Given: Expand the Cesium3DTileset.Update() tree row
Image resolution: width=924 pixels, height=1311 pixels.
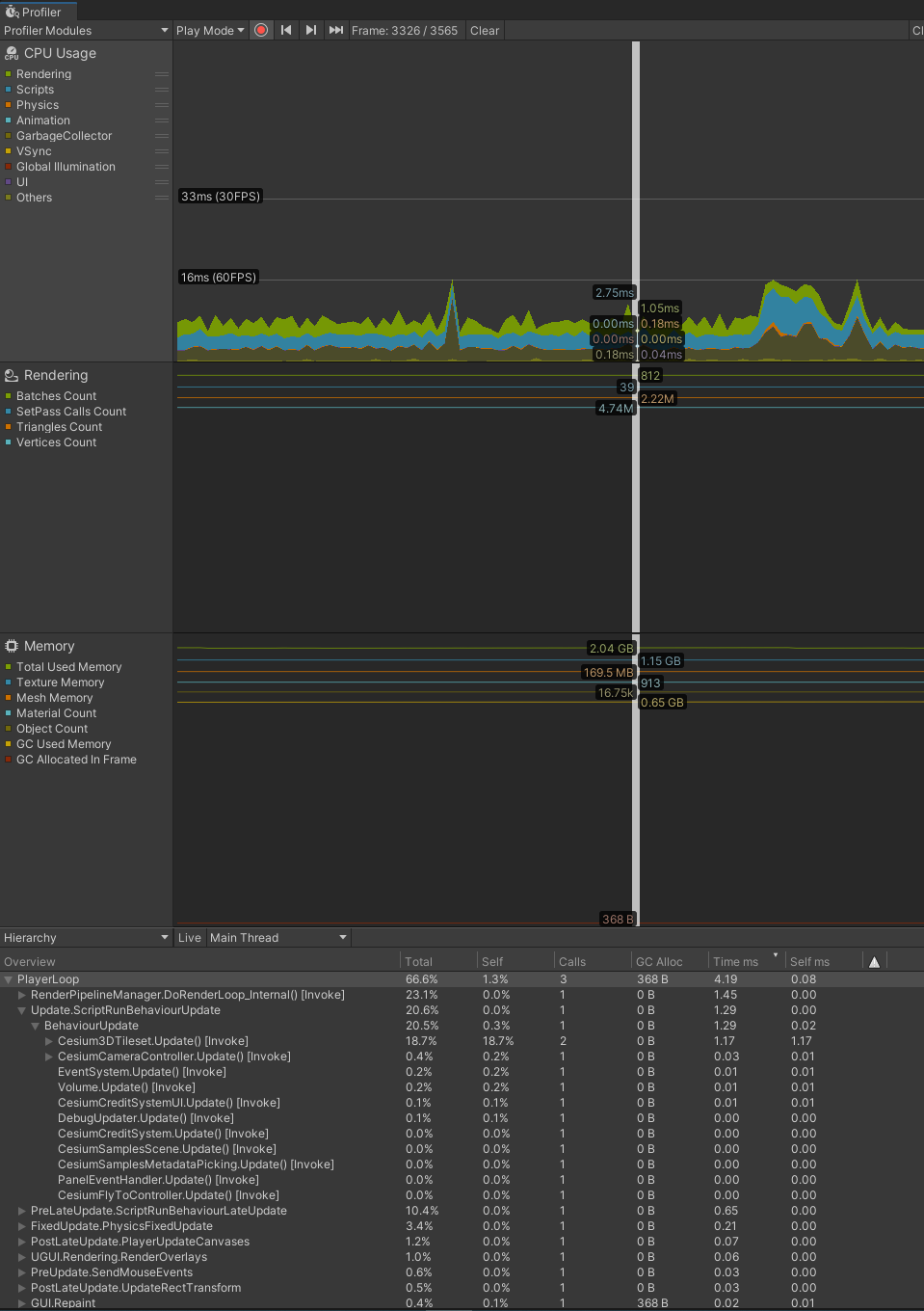Looking at the screenshot, I should click(x=48, y=1041).
